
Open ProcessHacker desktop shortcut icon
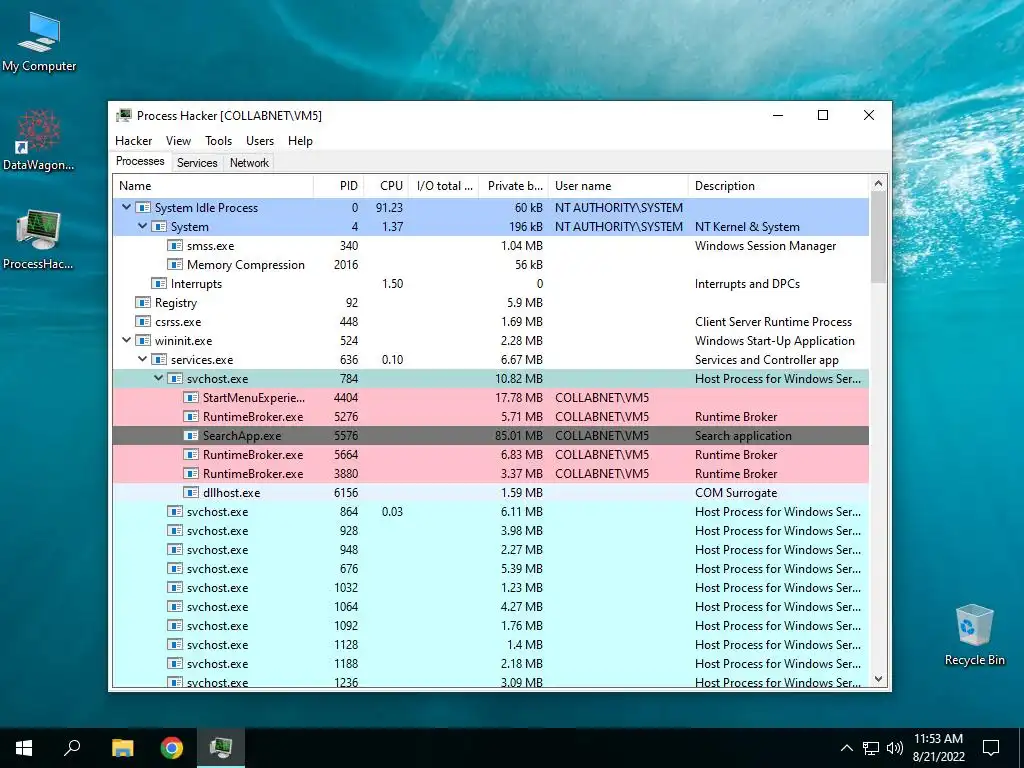[x=39, y=240]
